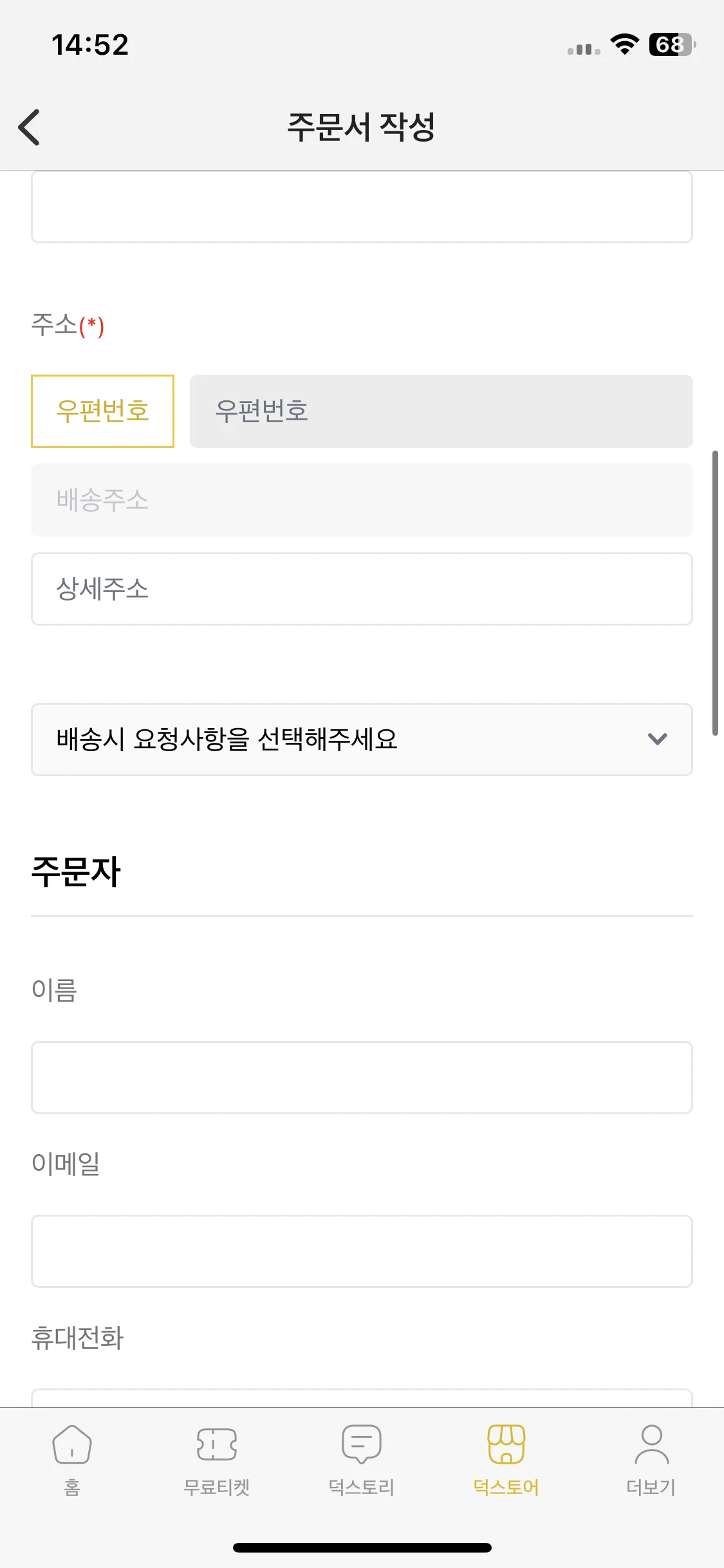Click the empty field above 주소

[x=362, y=207]
